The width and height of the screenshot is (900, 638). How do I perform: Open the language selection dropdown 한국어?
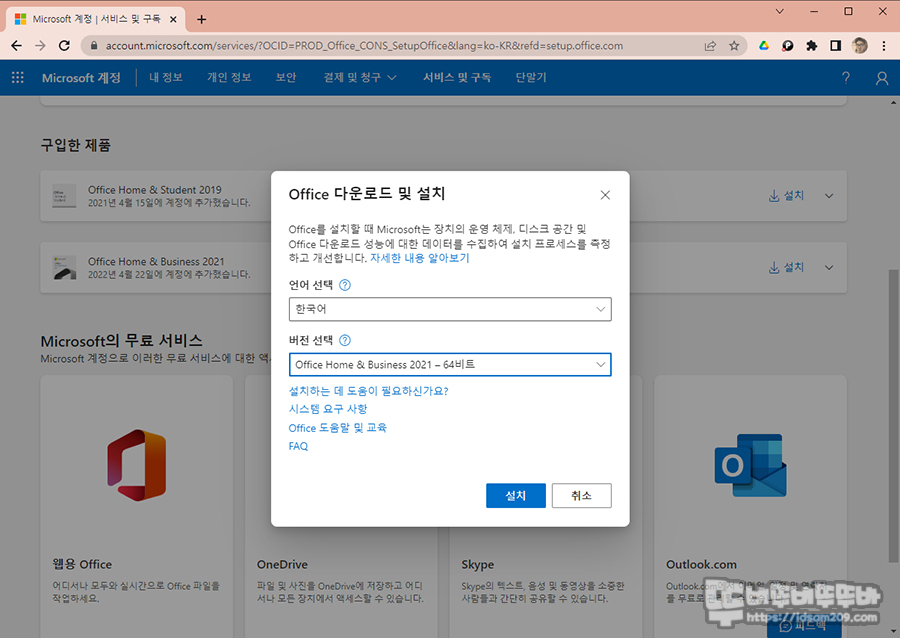[x=450, y=309]
